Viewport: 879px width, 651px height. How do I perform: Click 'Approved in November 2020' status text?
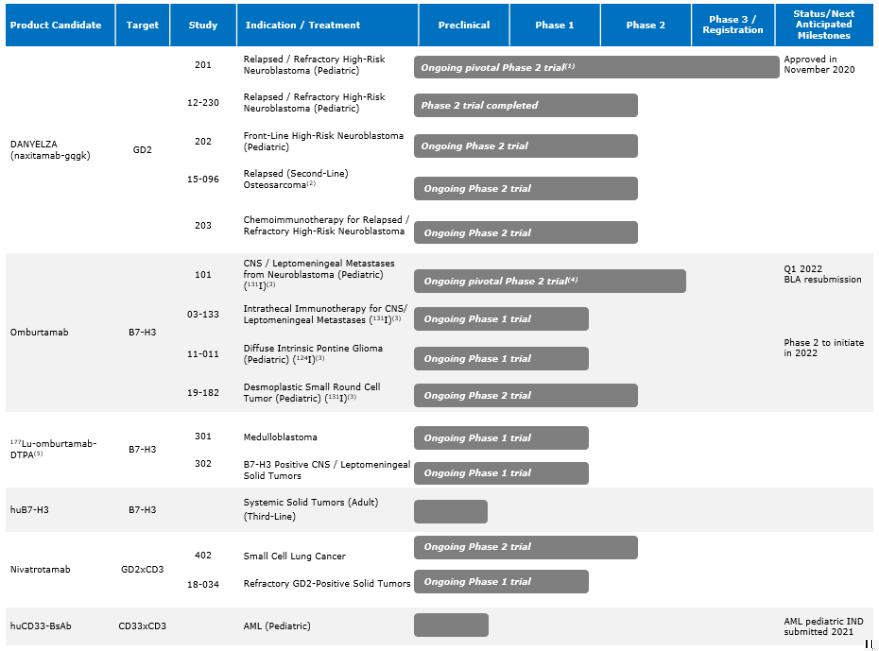pos(819,64)
